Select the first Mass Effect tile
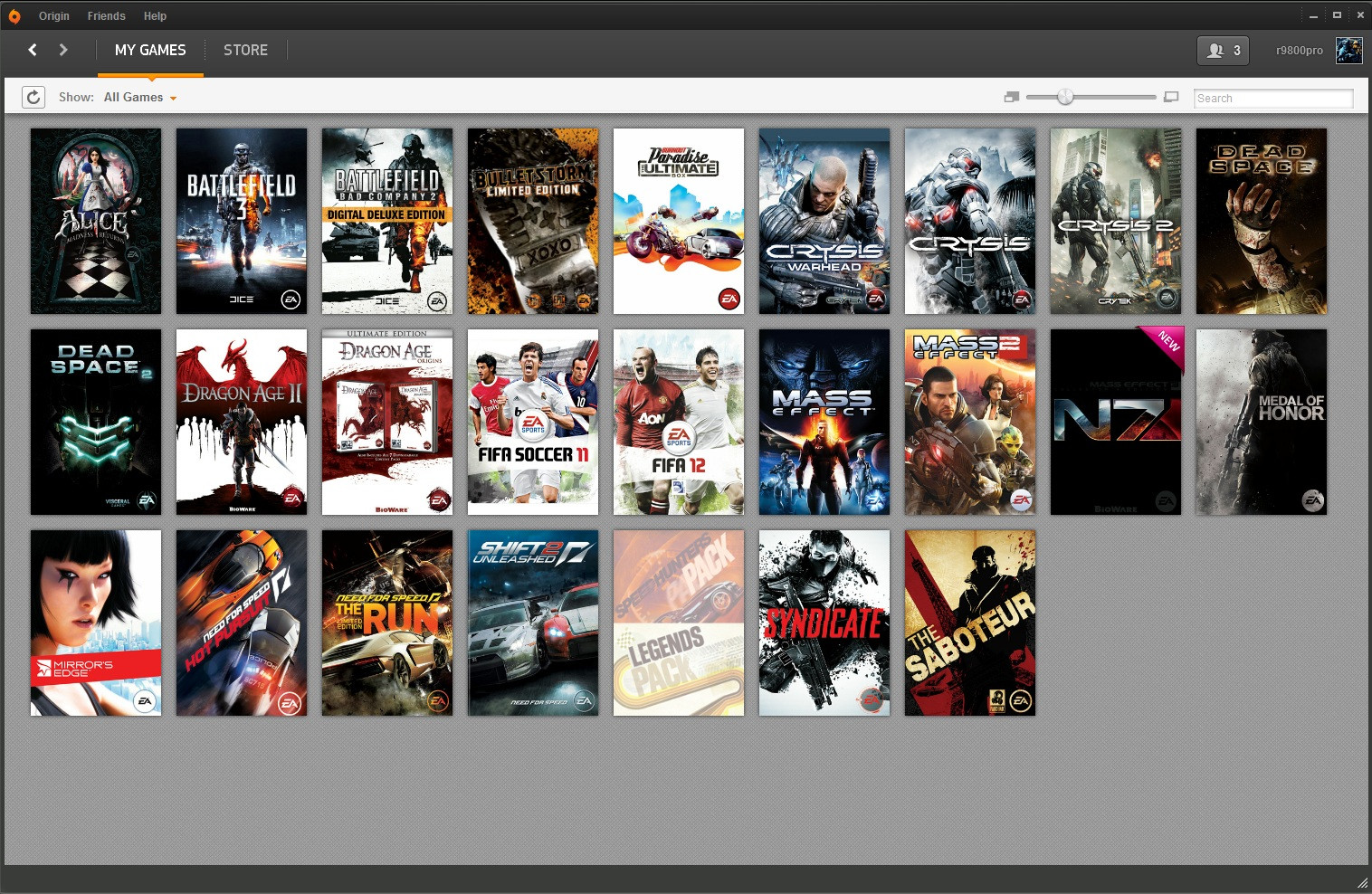Image resolution: width=1372 pixels, height=894 pixels. tap(824, 422)
